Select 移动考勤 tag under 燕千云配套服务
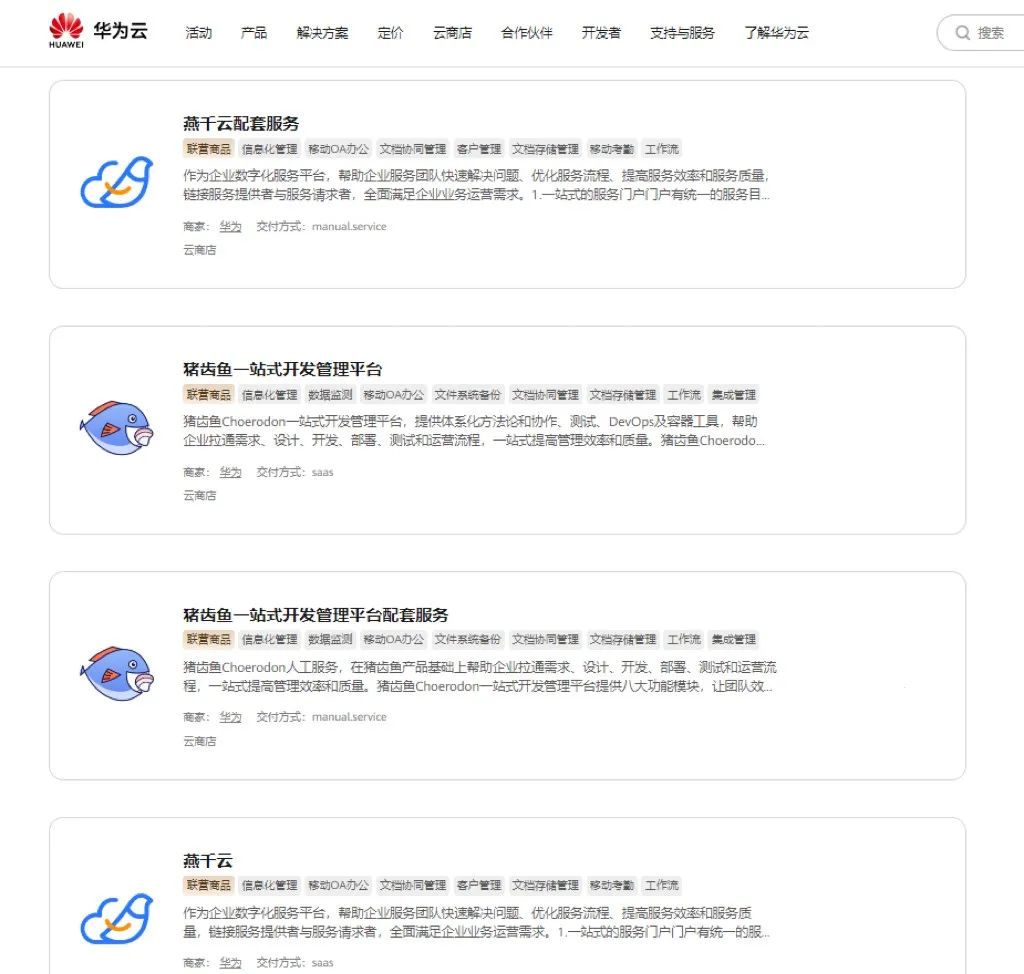The height and width of the screenshot is (974, 1024). click(611, 149)
